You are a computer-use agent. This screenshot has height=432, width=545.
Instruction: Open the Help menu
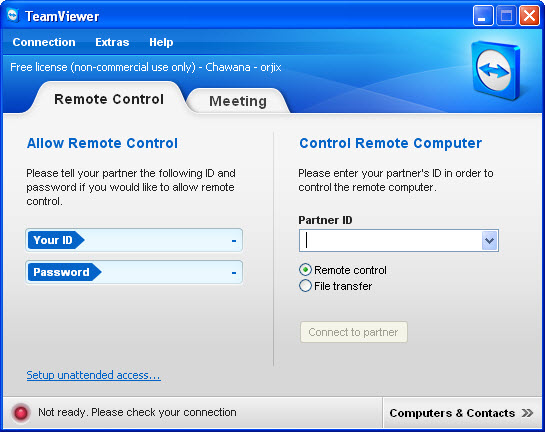click(161, 42)
